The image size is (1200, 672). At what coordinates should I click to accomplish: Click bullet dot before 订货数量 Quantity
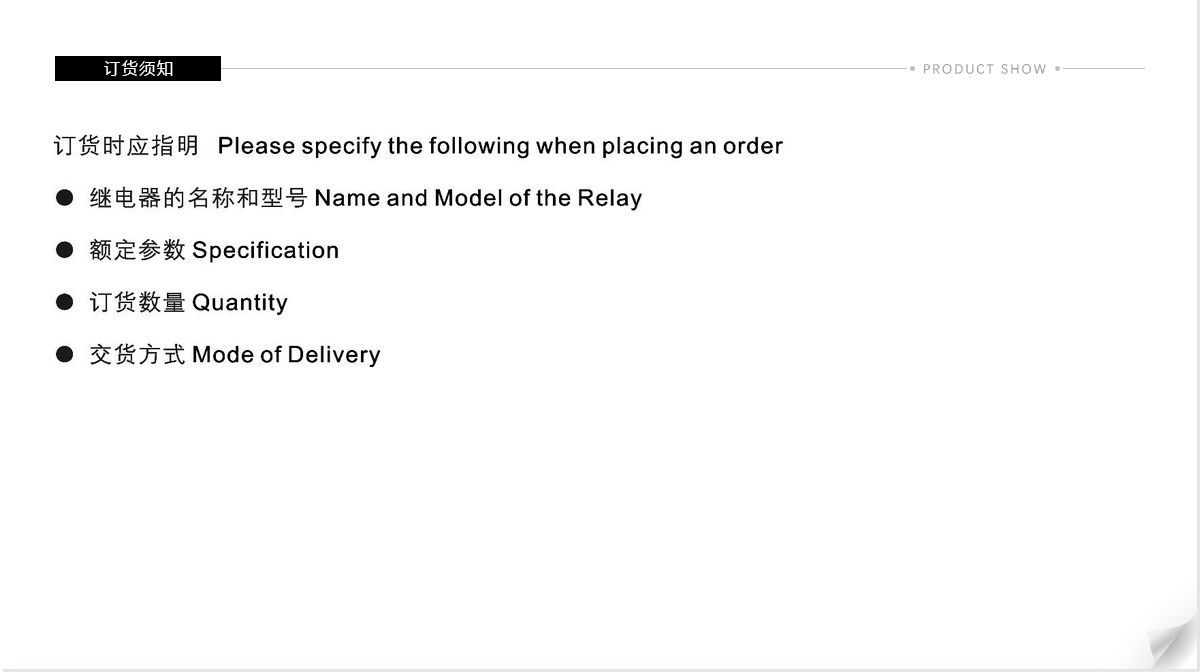[x=65, y=302]
